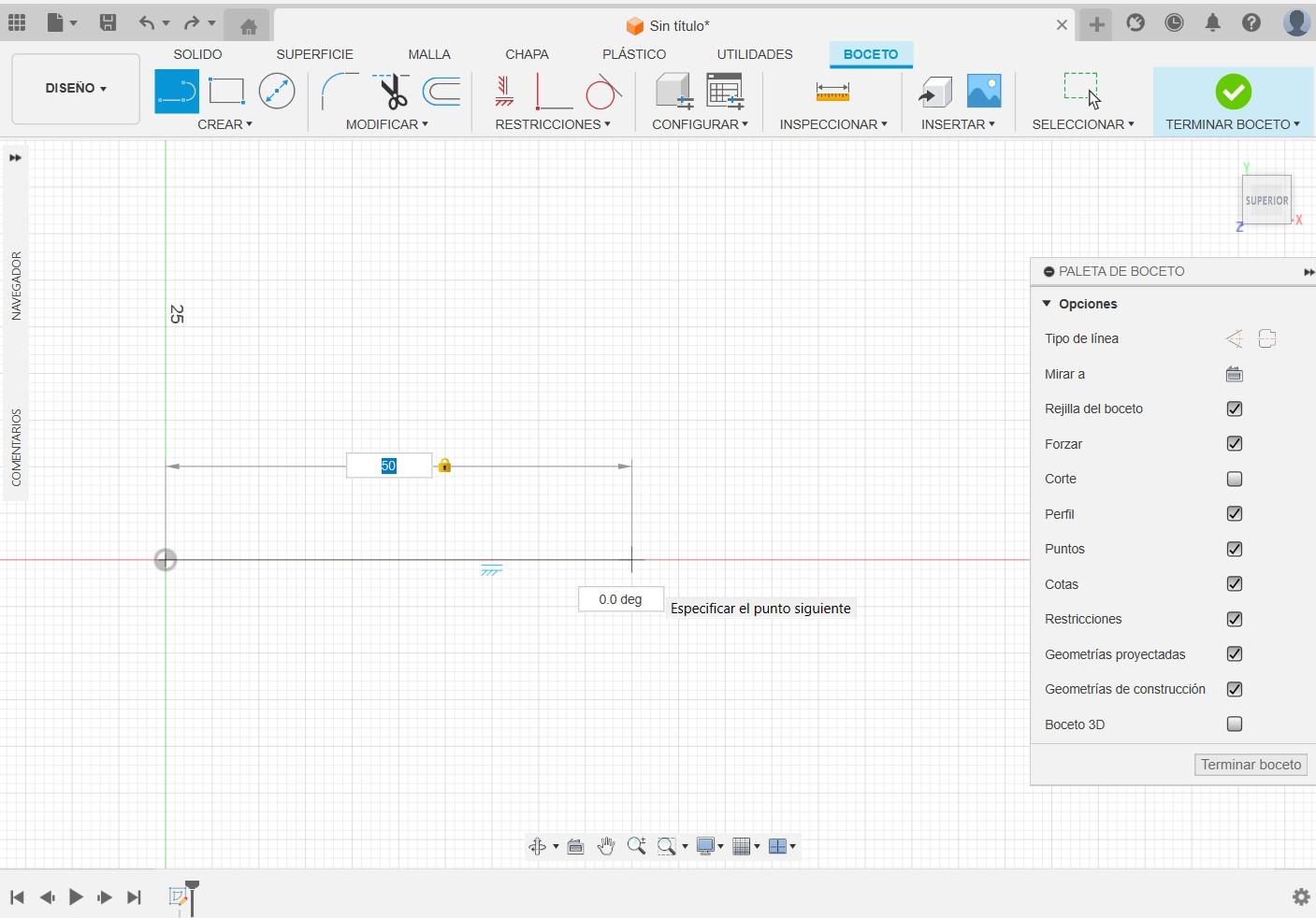The image size is (1316, 918).
Task: Expand the MODIFICAR dropdown menu
Action: click(x=386, y=124)
